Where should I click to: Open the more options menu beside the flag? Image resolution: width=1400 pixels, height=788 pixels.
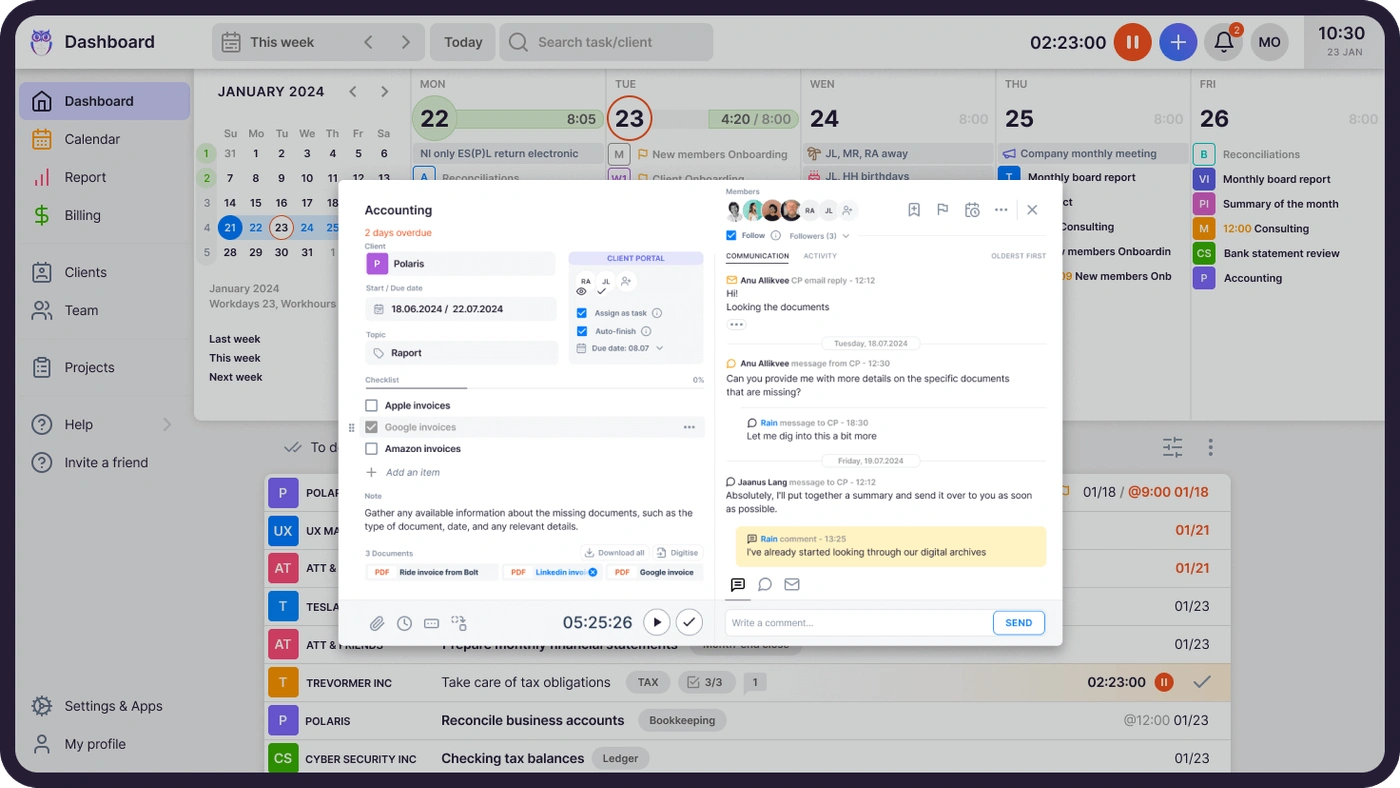(1001, 210)
